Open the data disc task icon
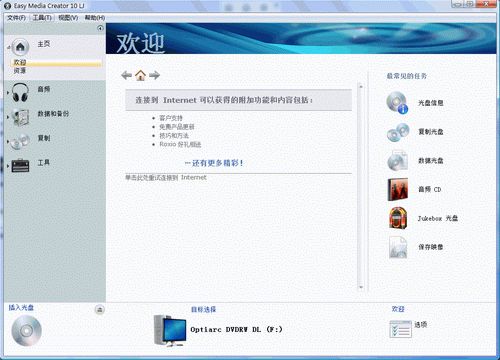Image resolution: width=500 pixels, height=360 pixels. pos(398,161)
